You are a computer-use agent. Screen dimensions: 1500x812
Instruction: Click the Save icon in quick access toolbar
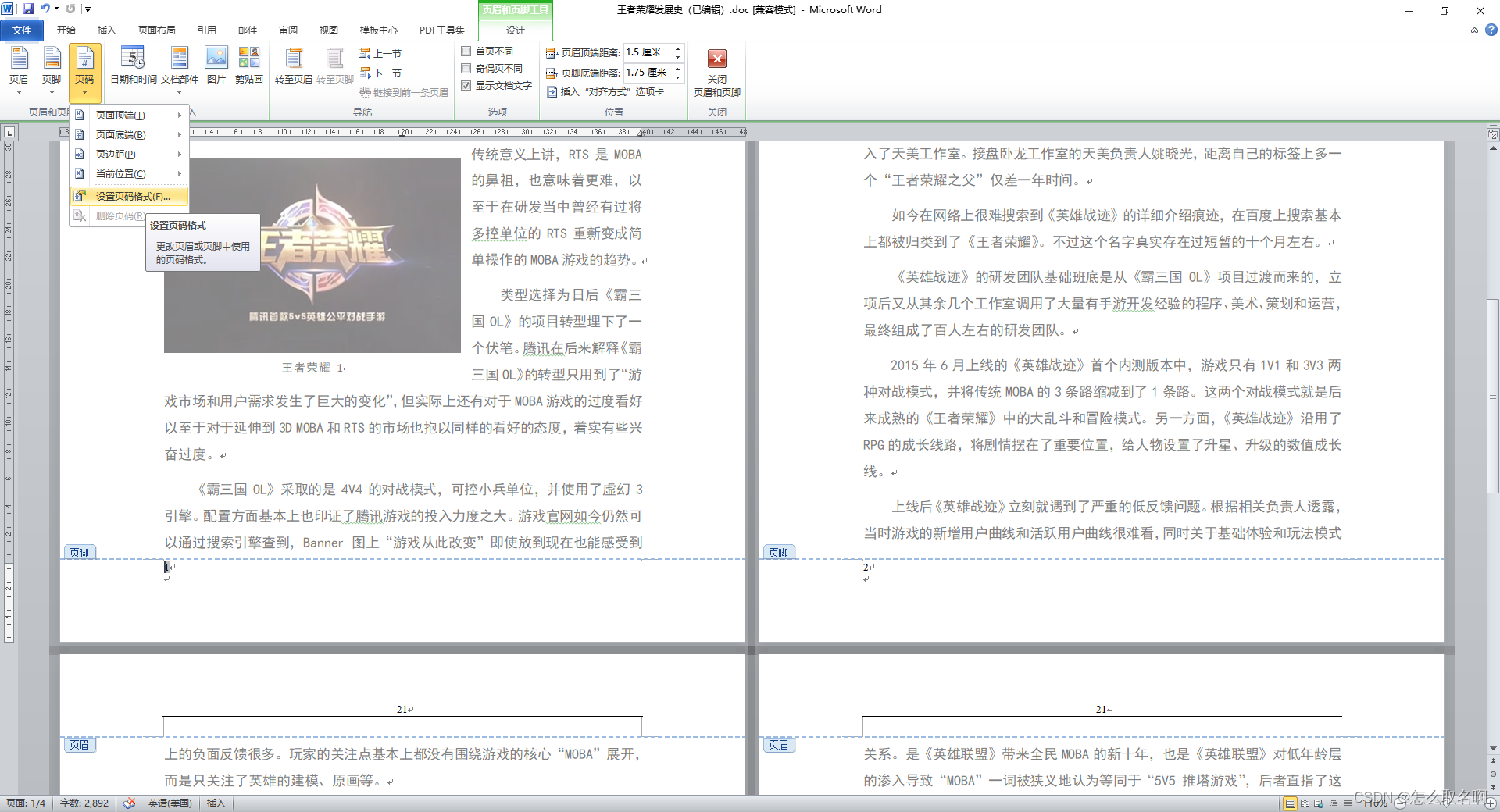tap(28, 9)
